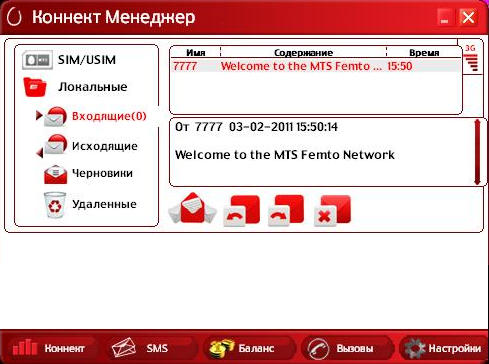Switch to the Баланс tab
The width and height of the screenshot is (489, 364).
(249, 348)
